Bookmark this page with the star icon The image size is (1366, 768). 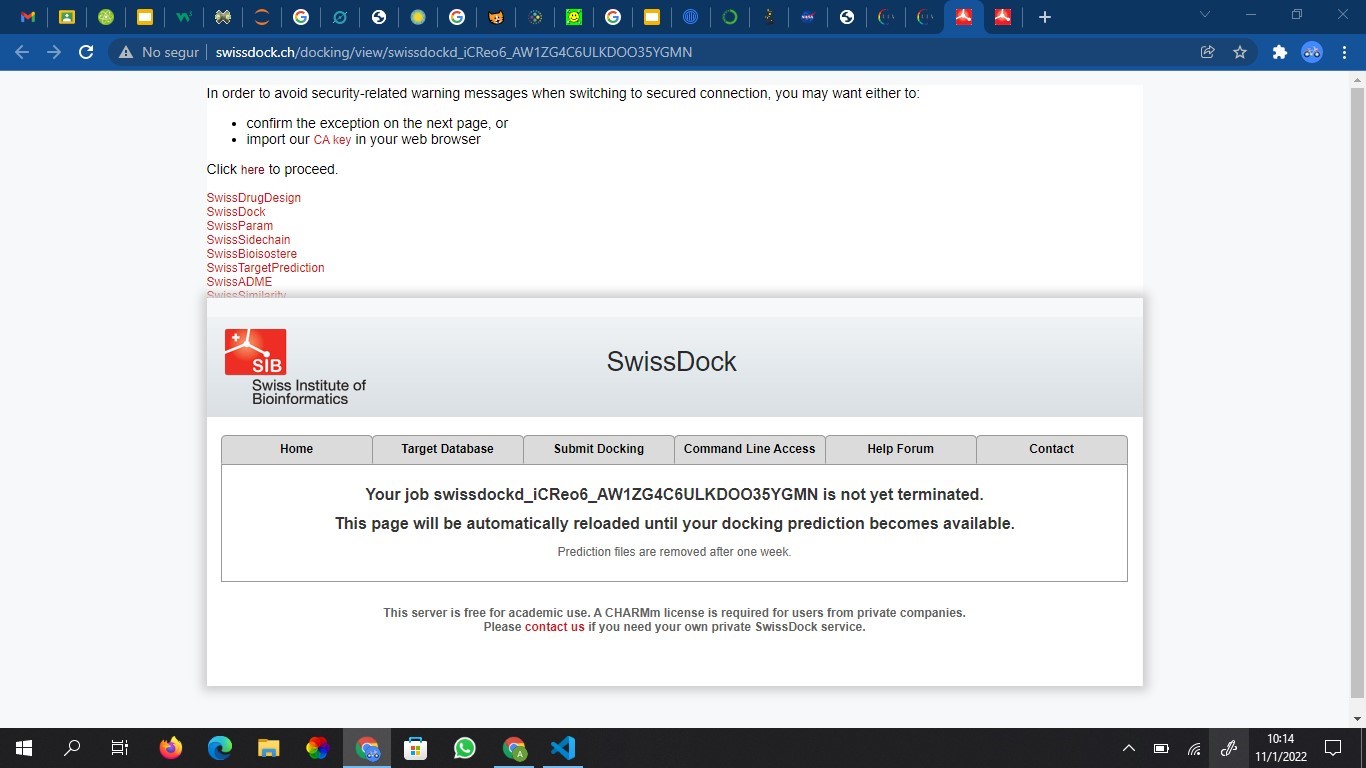[x=1240, y=52]
